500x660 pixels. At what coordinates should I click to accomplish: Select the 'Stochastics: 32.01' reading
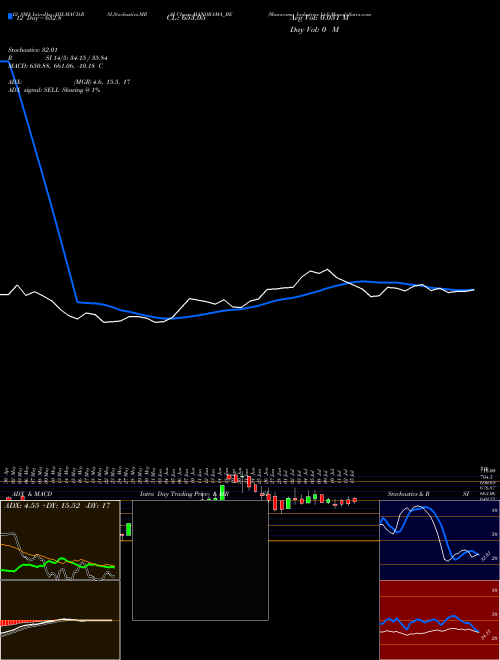[x=32, y=50]
